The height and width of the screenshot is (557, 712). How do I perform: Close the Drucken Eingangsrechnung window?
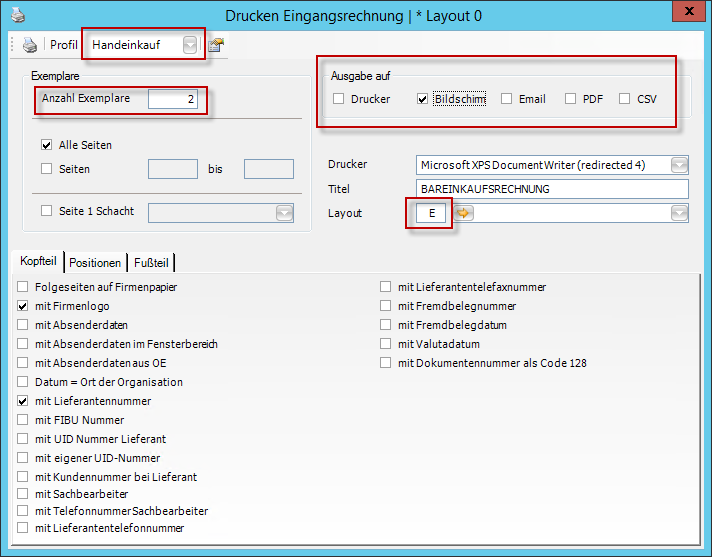tap(687, 13)
